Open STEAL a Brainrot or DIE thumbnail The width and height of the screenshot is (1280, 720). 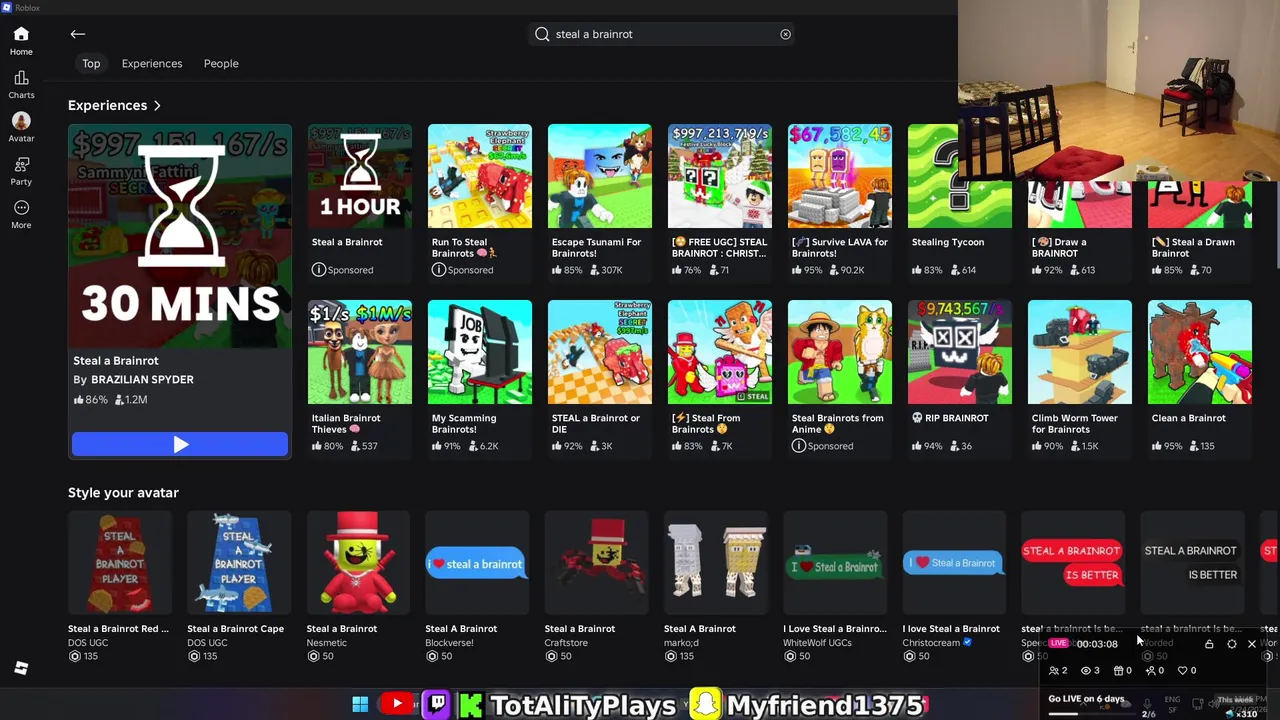pos(600,352)
